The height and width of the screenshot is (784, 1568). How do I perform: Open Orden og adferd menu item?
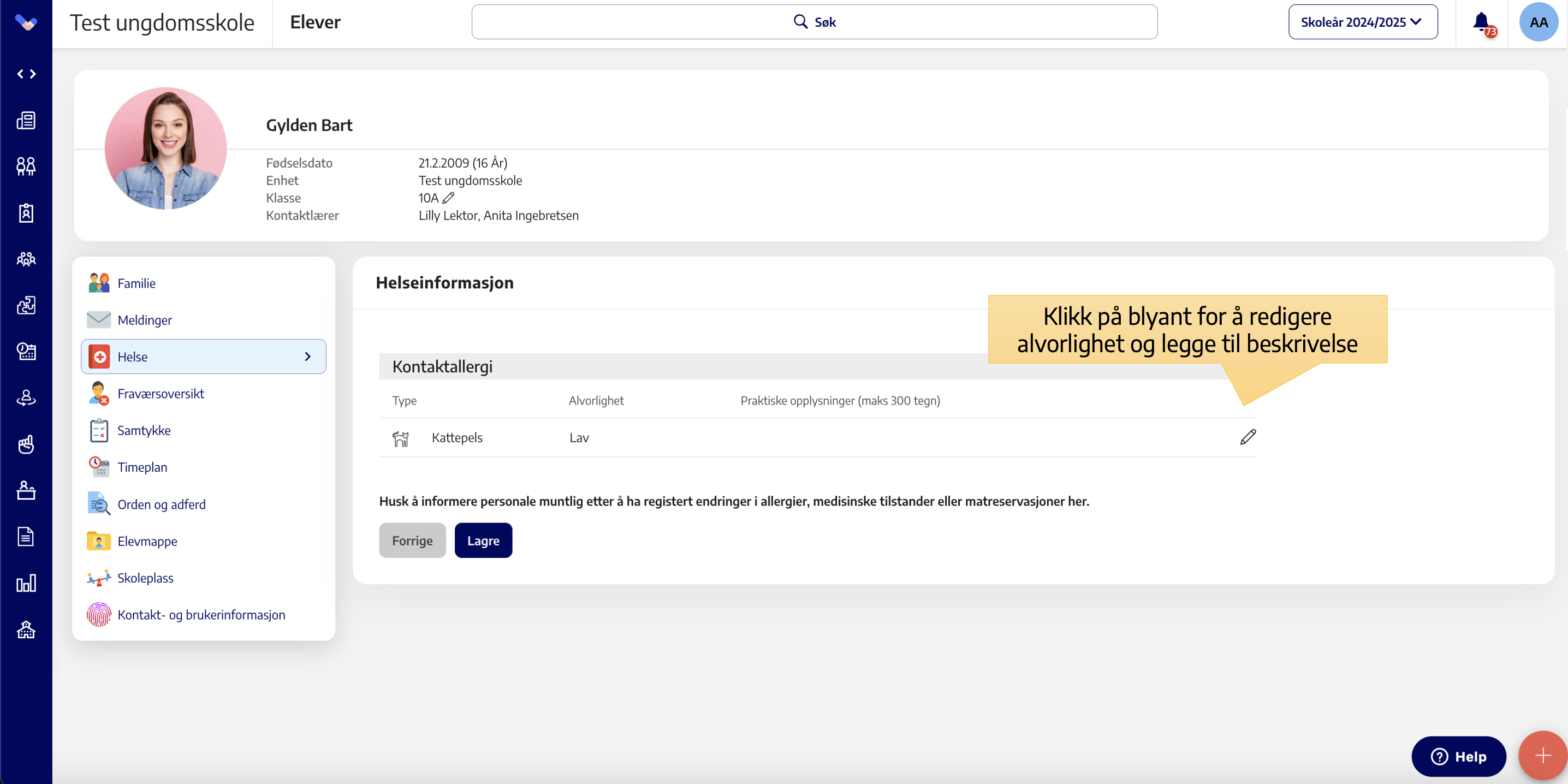click(203, 504)
